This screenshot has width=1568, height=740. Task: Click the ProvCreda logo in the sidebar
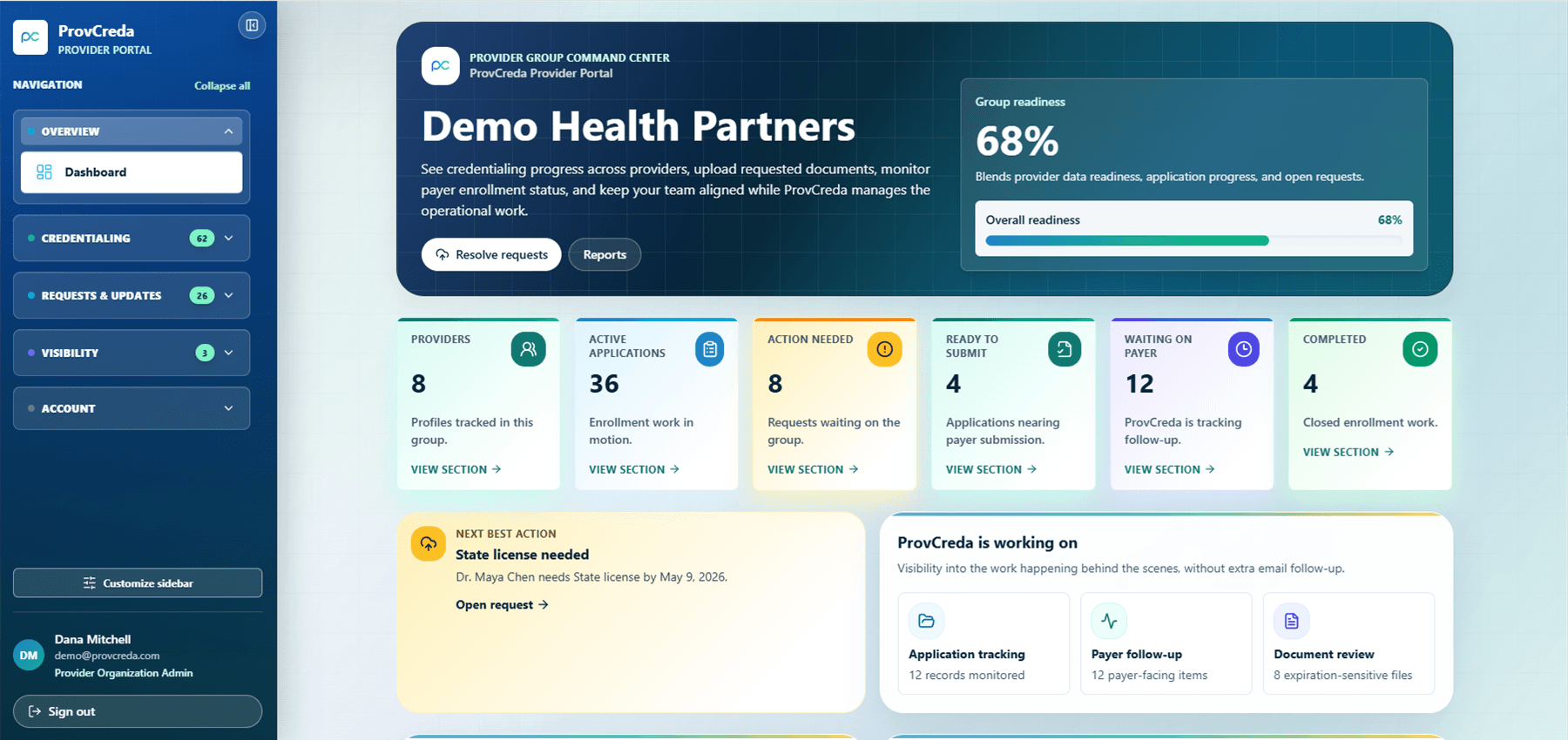pyautogui.click(x=30, y=37)
